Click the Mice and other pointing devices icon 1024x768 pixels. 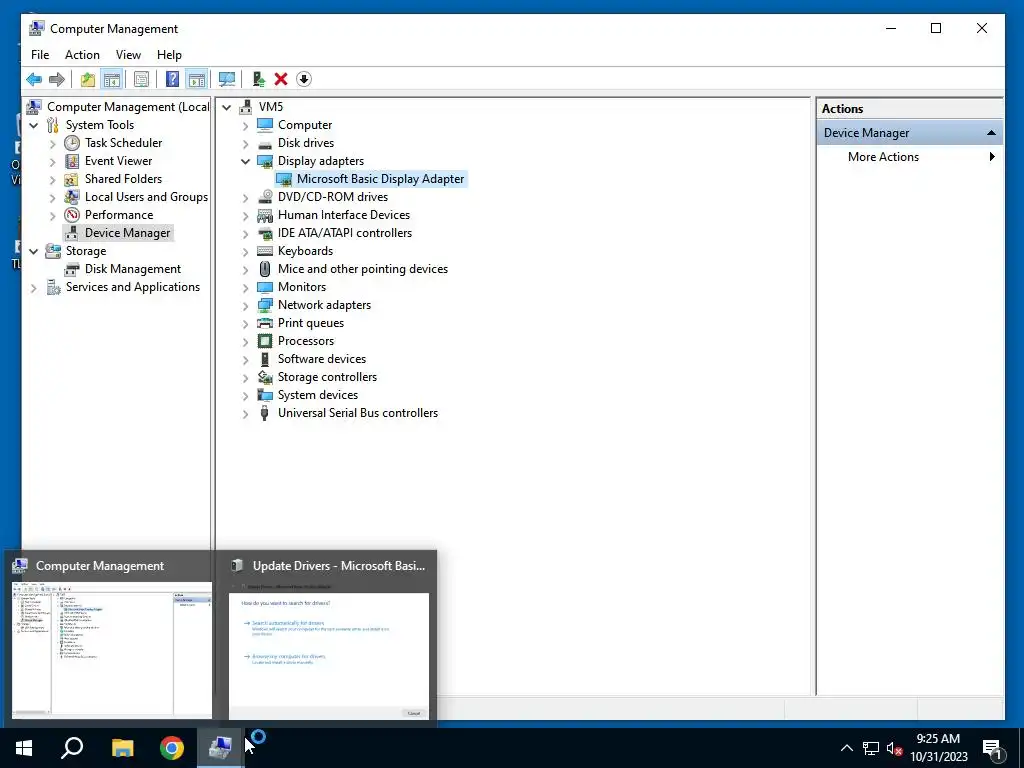coord(264,269)
